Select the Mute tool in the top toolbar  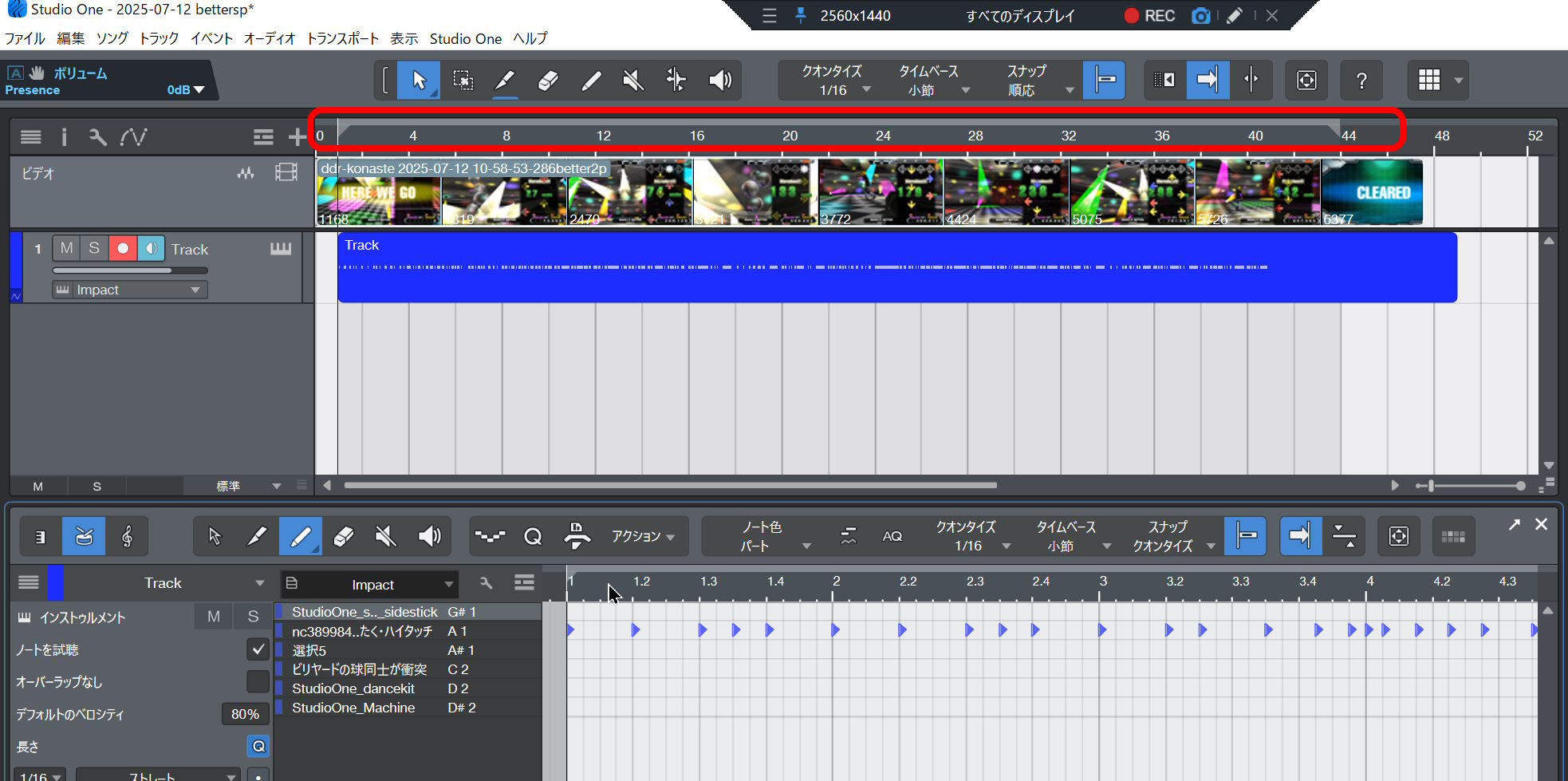633,80
